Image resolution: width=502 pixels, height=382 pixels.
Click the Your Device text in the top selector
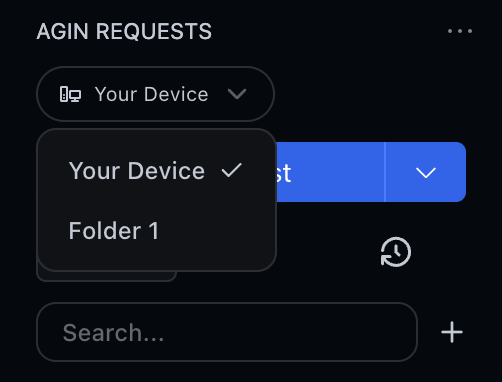click(152, 94)
